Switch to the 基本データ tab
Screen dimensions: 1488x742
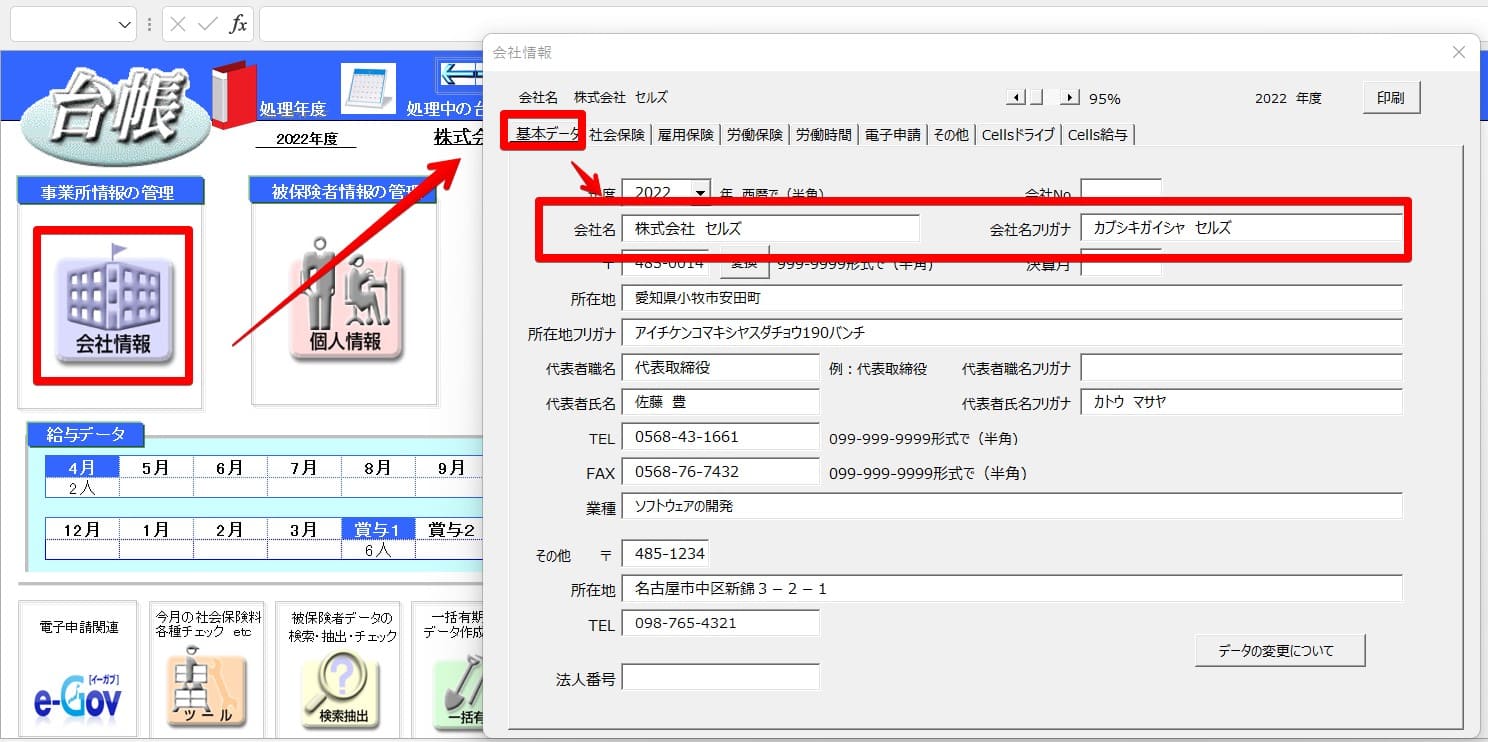coord(545,135)
